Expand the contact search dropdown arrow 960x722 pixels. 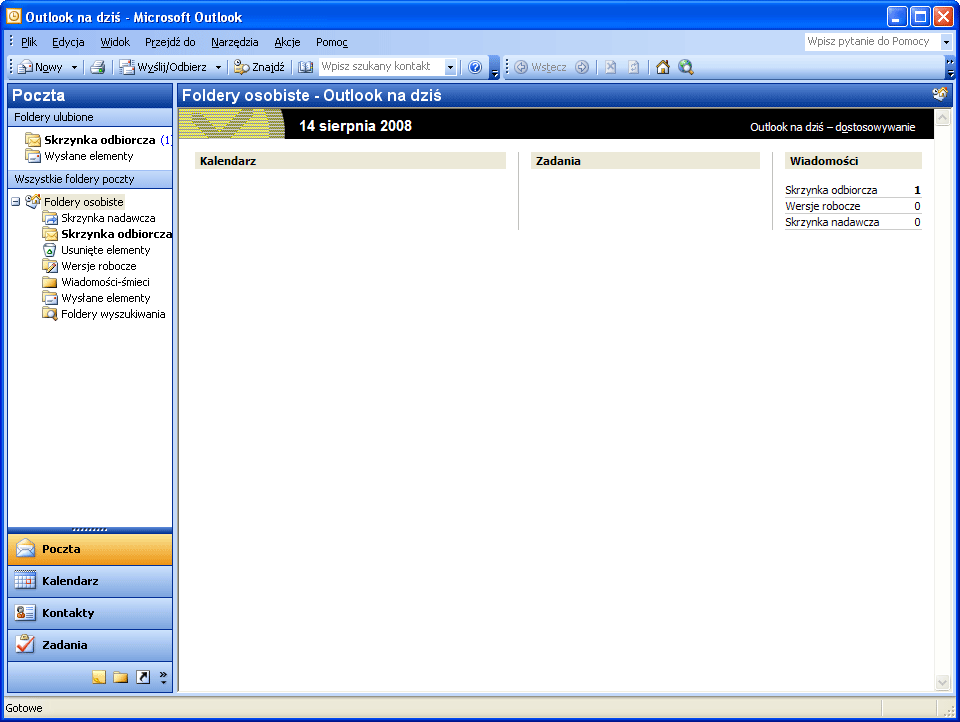click(x=450, y=67)
